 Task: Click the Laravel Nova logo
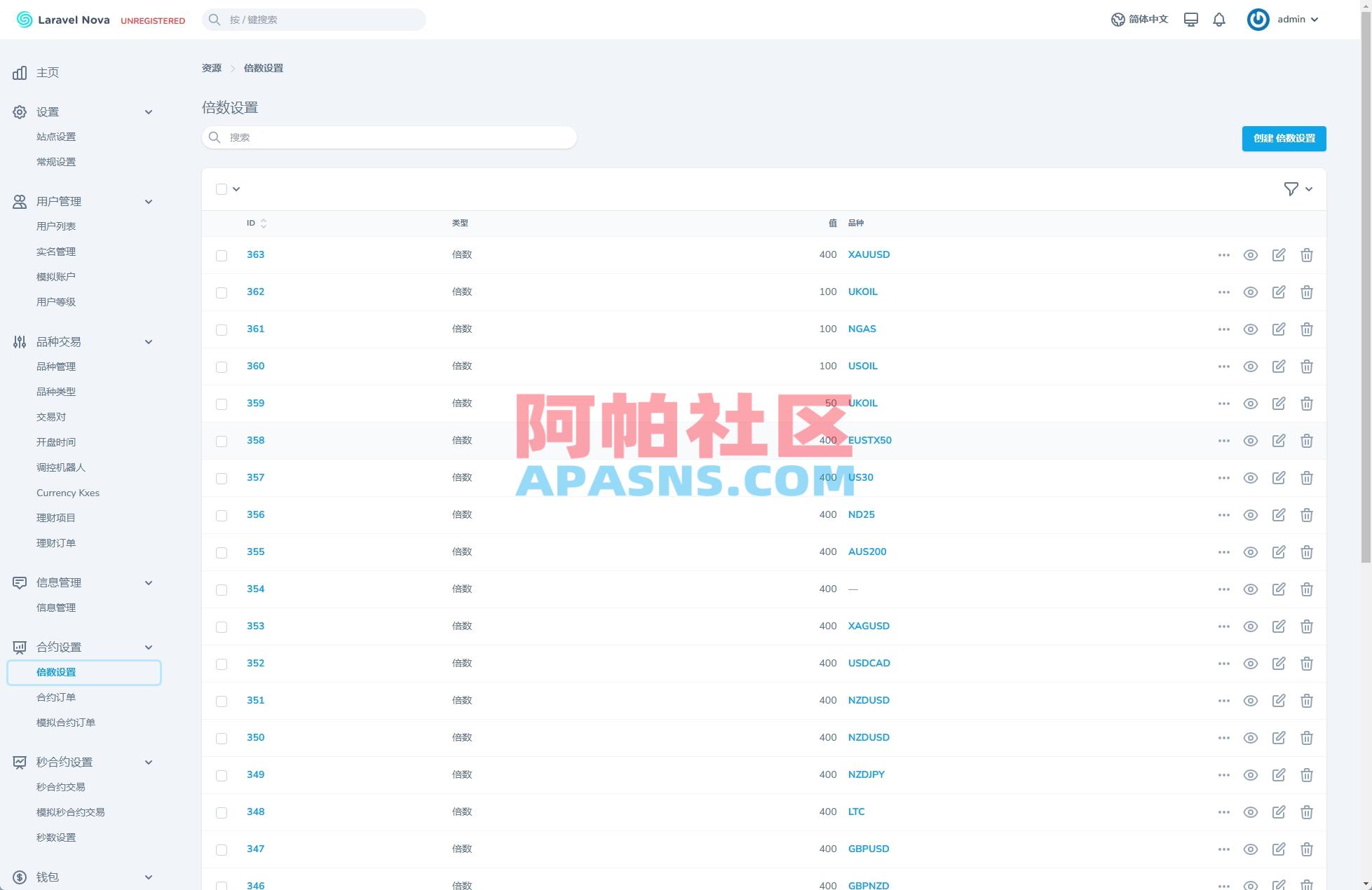(x=62, y=19)
